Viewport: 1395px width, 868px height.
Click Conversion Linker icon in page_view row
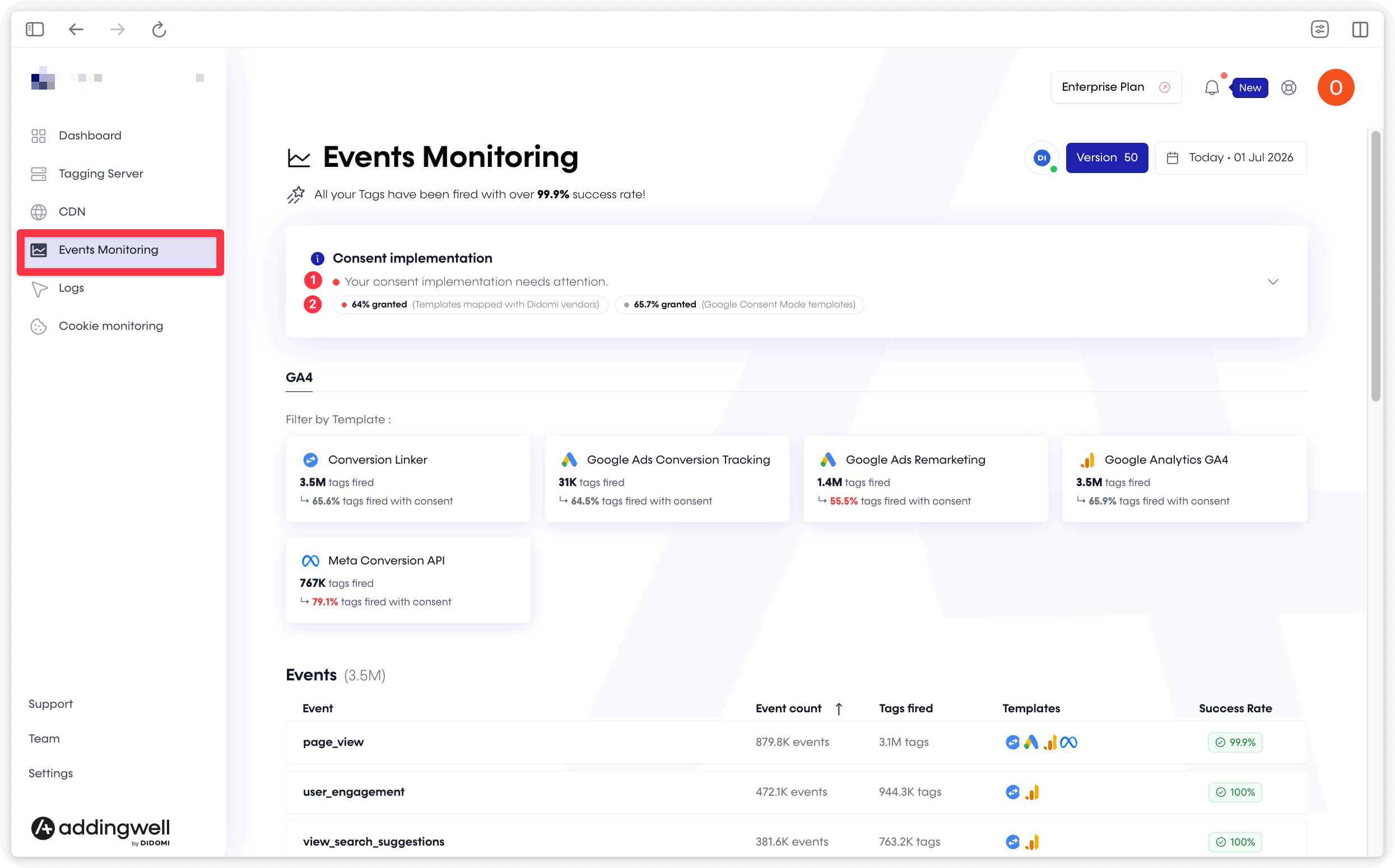click(x=1012, y=742)
